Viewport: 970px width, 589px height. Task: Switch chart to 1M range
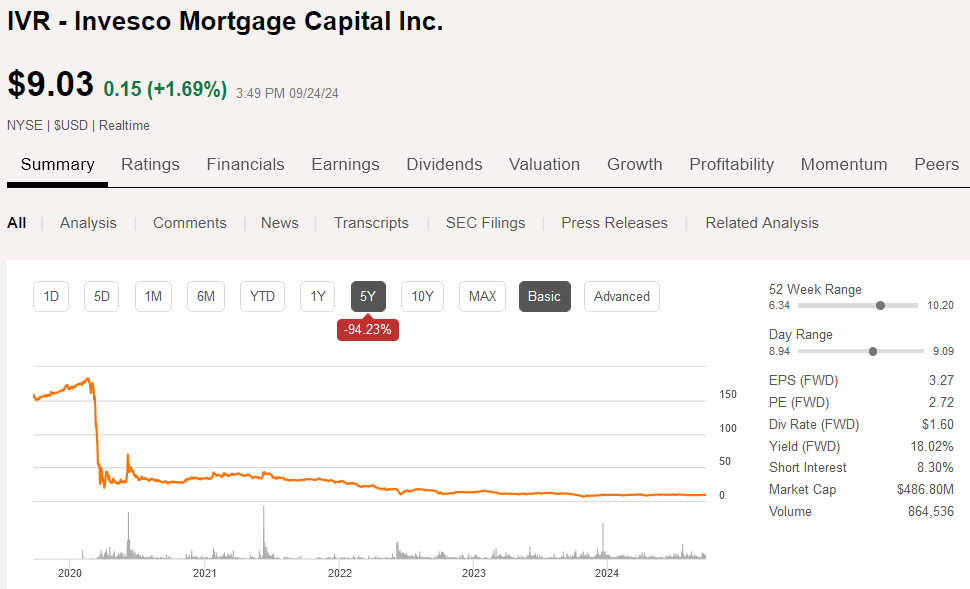pyautogui.click(x=153, y=296)
